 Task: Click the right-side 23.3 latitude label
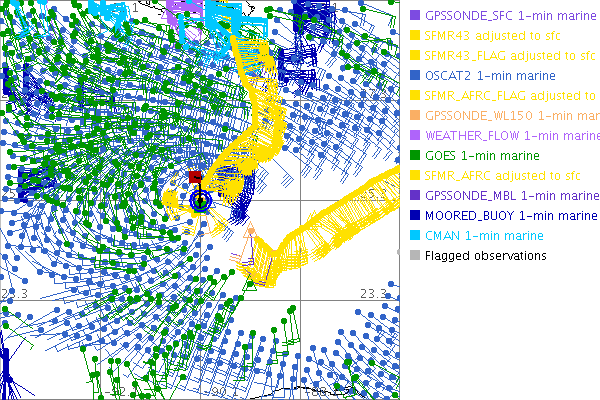coord(373,292)
